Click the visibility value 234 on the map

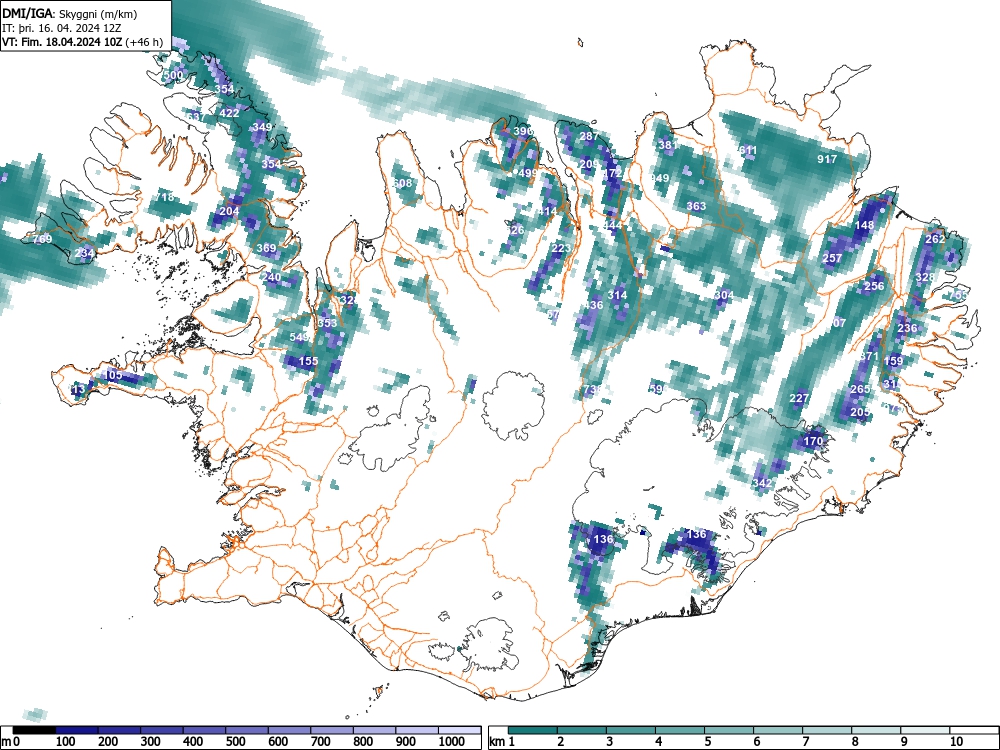(84, 253)
